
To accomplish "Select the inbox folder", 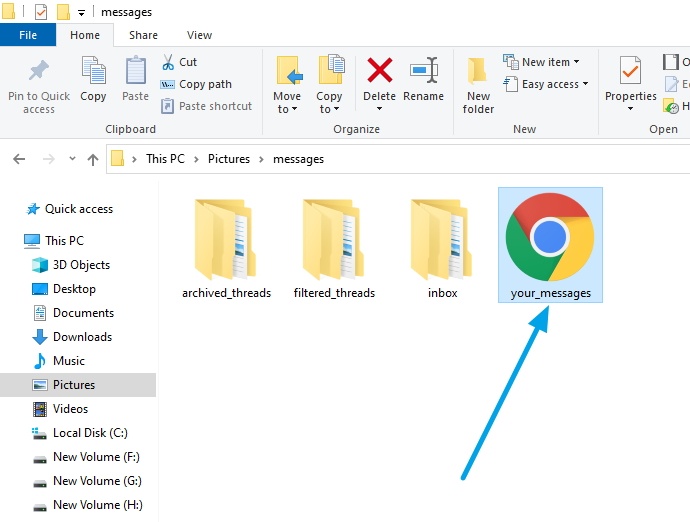I will (442, 249).
